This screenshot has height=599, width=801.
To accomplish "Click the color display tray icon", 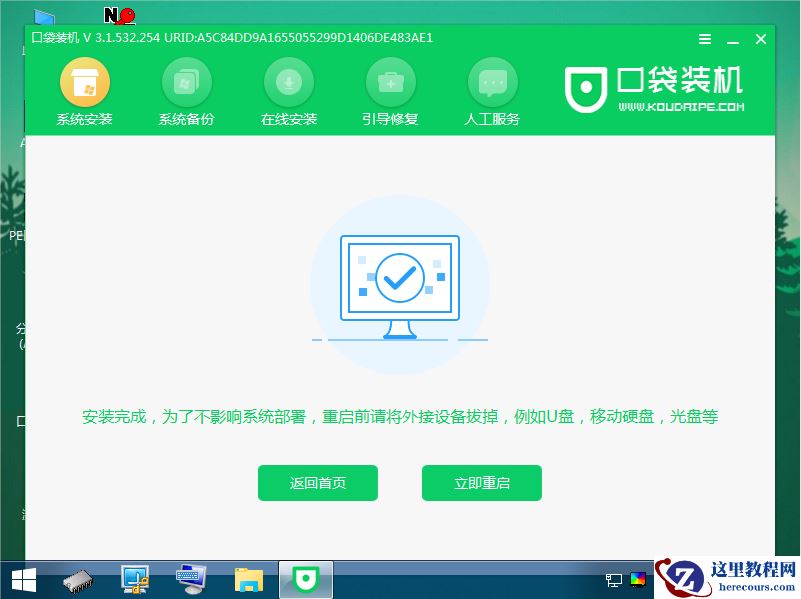I will (x=637, y=579).
